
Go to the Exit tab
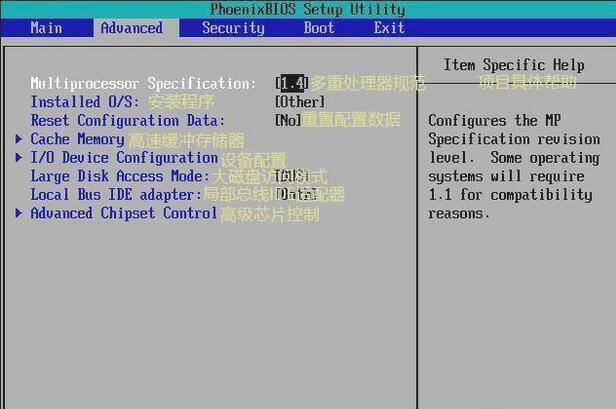(x=389, y=28)
